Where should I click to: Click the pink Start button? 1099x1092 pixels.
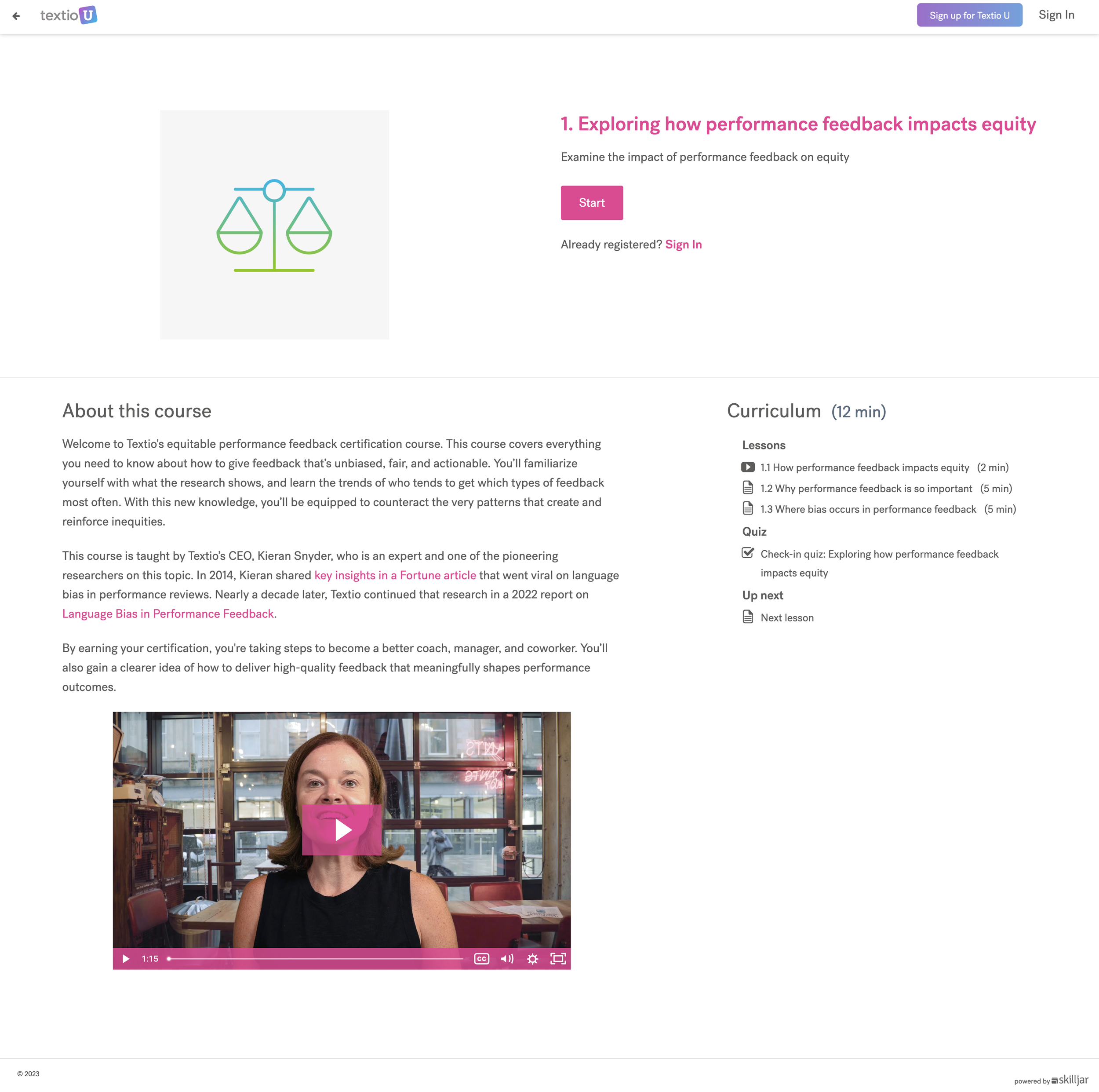[592, 203]
